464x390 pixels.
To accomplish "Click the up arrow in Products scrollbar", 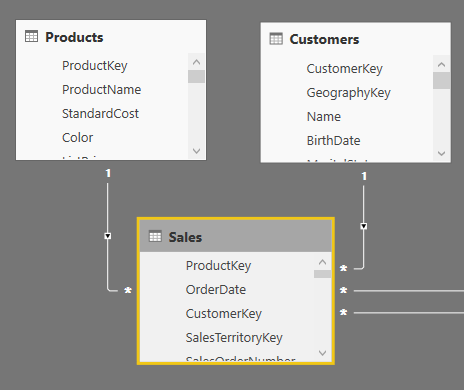I will pyautogui.click(x=196, y=62).
